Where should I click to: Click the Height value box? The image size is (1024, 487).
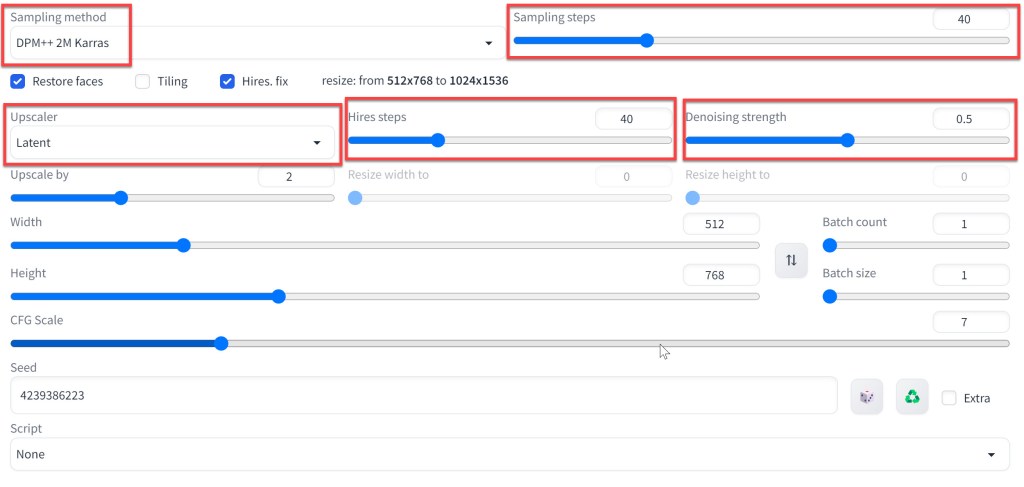721,275
